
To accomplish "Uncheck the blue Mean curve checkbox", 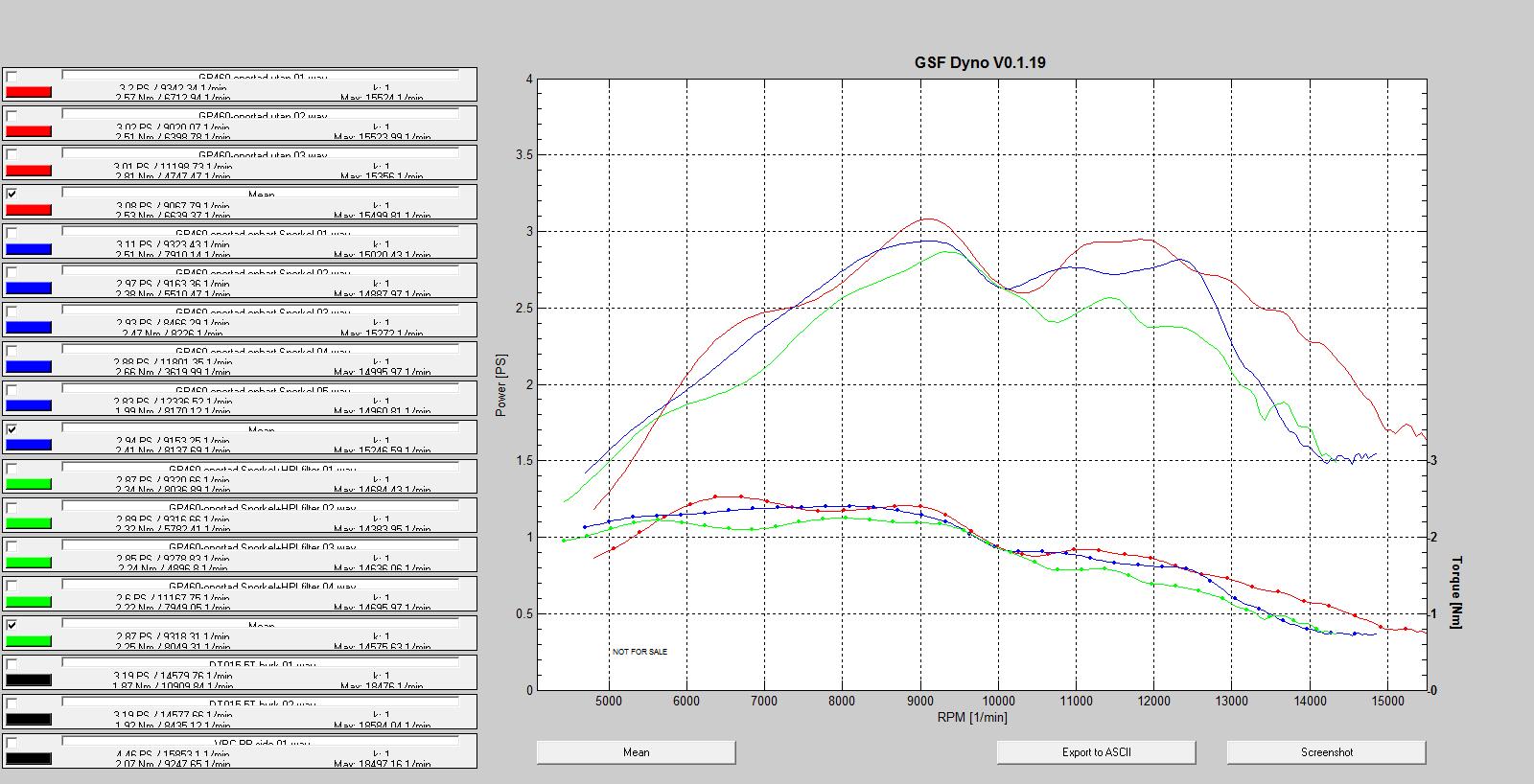I will (12, 429).
